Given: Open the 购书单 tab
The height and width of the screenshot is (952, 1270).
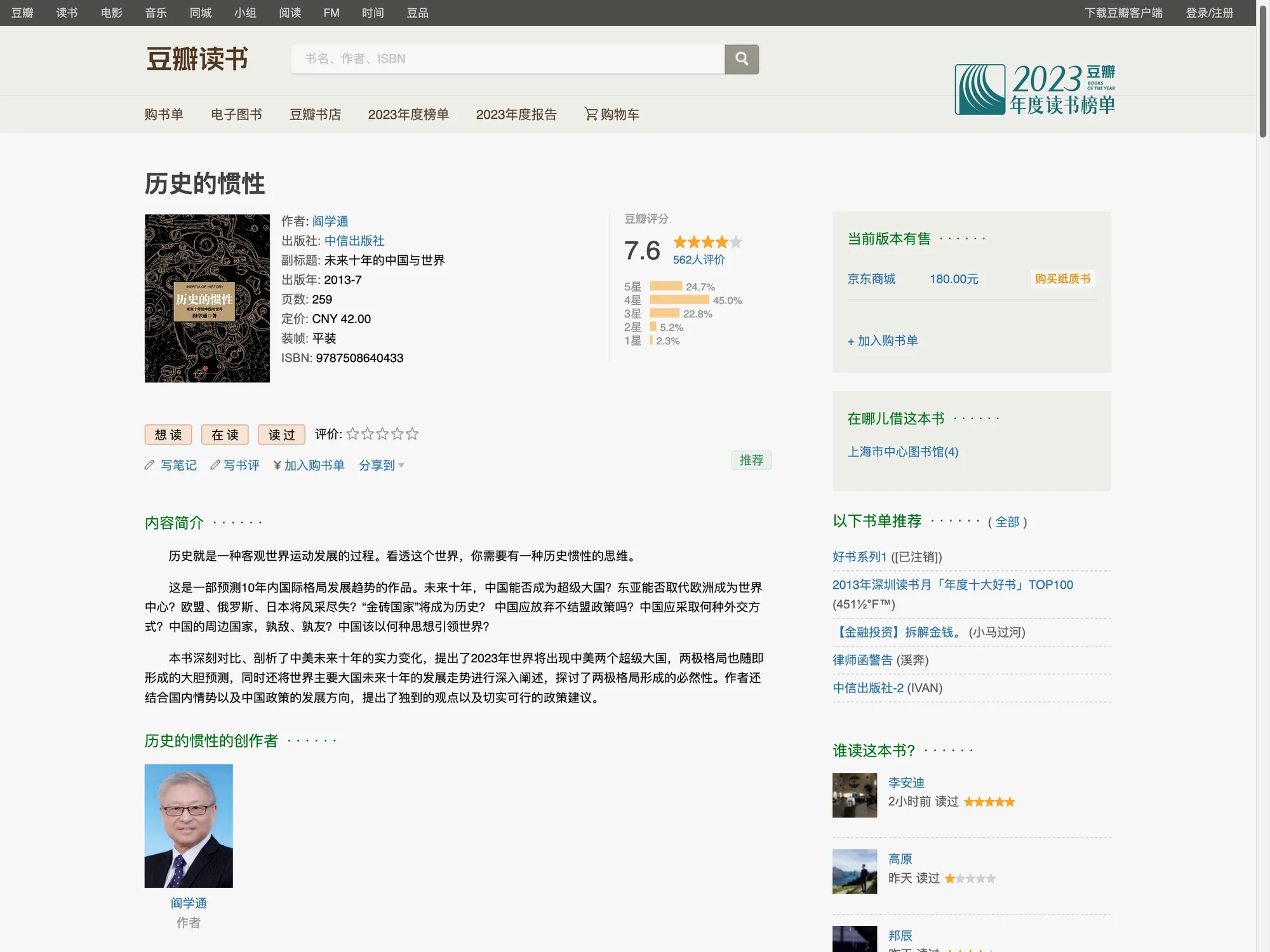Looking at the screenshot, I should point(164,114).
